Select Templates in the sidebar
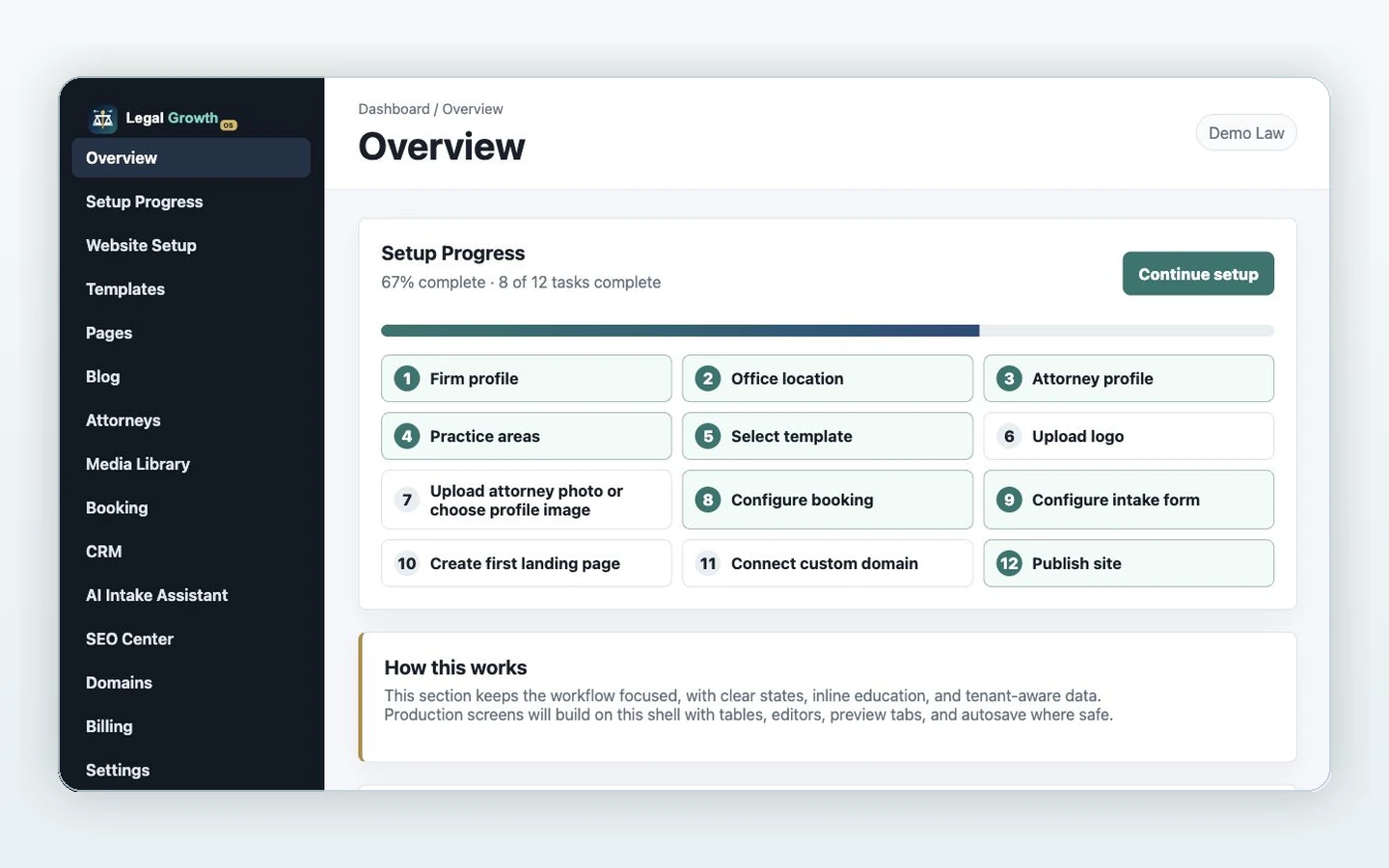 click(191, 289)
